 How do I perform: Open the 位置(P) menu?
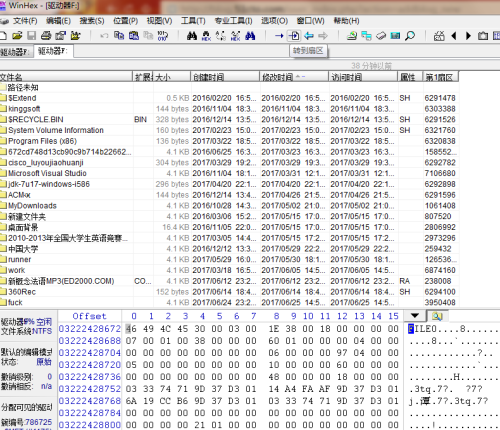[x=126, y=21]
